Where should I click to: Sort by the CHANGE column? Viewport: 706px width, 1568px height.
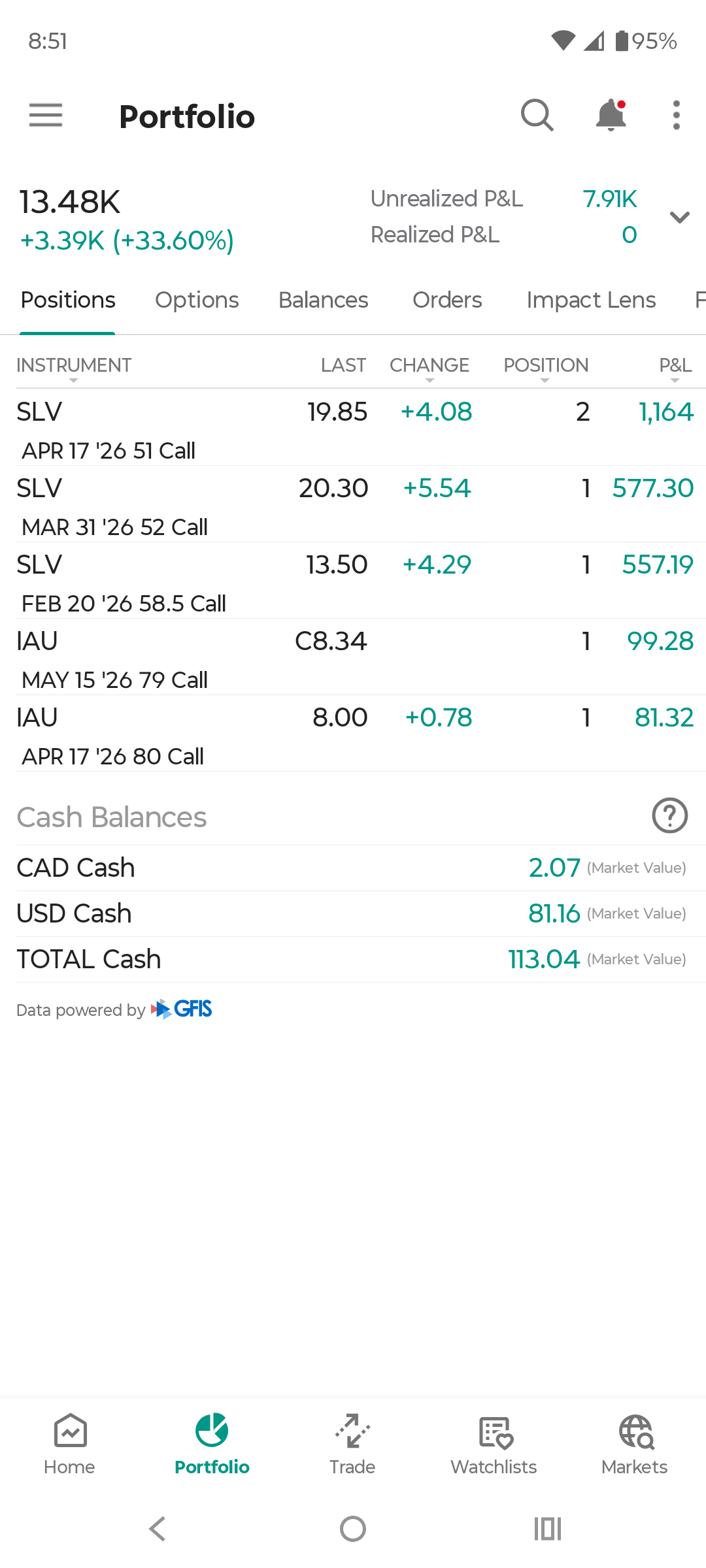pyautogui.click(x=429, y=366)
